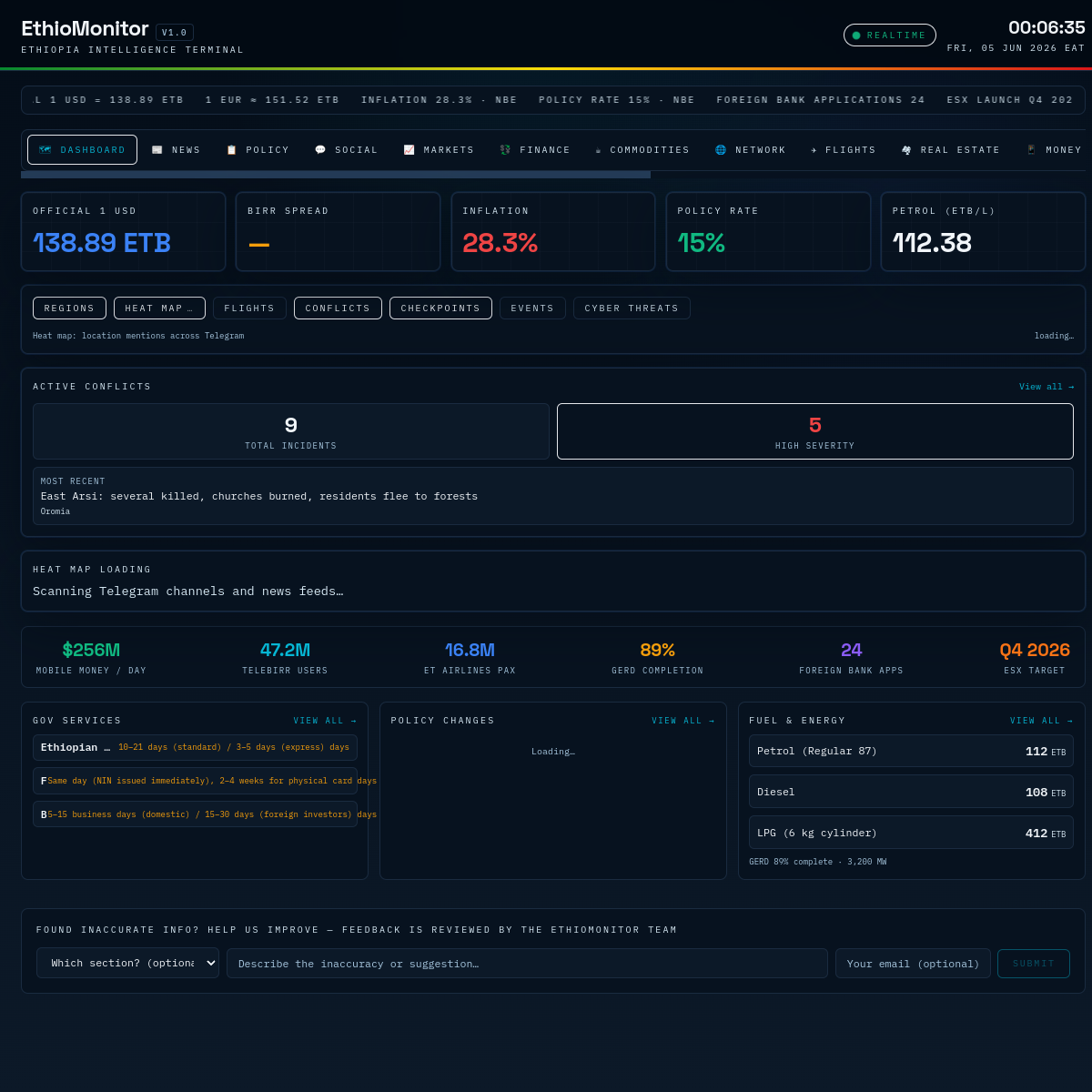The height and width of the screenshot is (1092, 1092).
Task: Click the Submit feedback button
Action: 1034,963
